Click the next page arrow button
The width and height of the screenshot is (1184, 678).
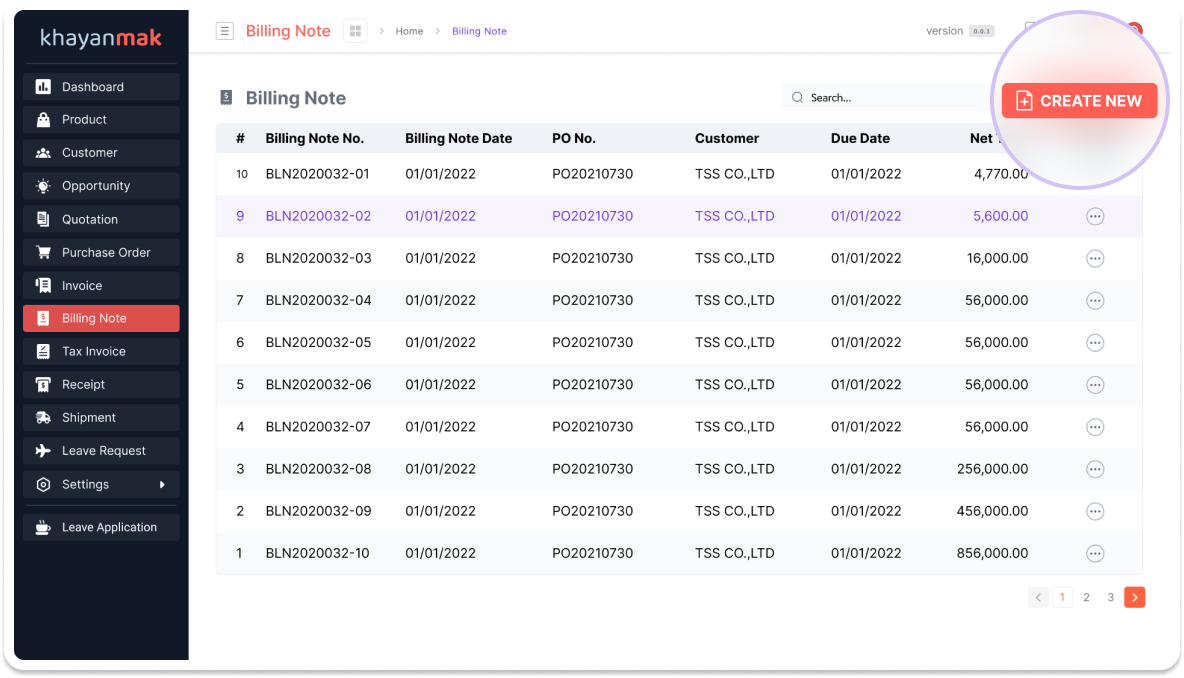click(x=1134, y=597)
